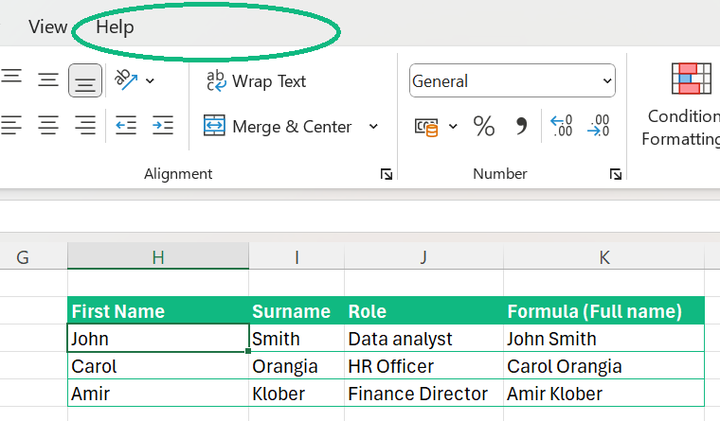This screenshot has width=720, height=421.
Task: Select column I header
Action: (297, 257)
